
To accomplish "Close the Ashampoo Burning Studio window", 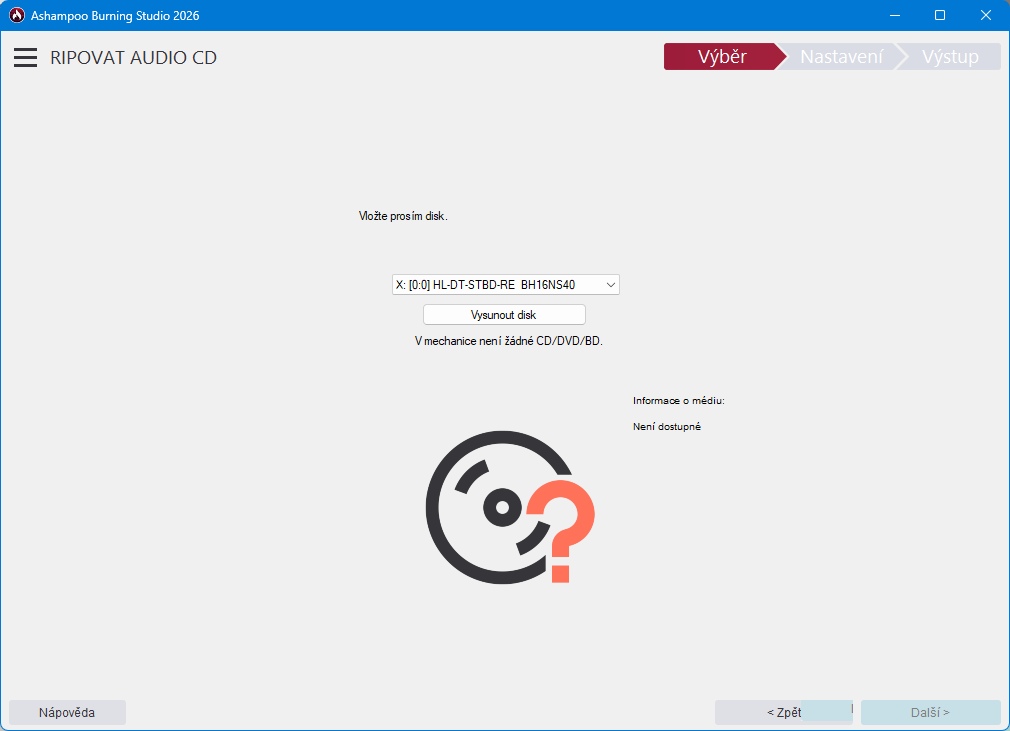I will [985, 15].
